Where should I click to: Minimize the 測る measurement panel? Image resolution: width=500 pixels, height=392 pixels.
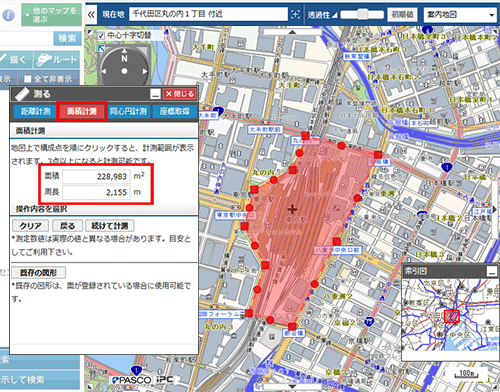[155, 94]
